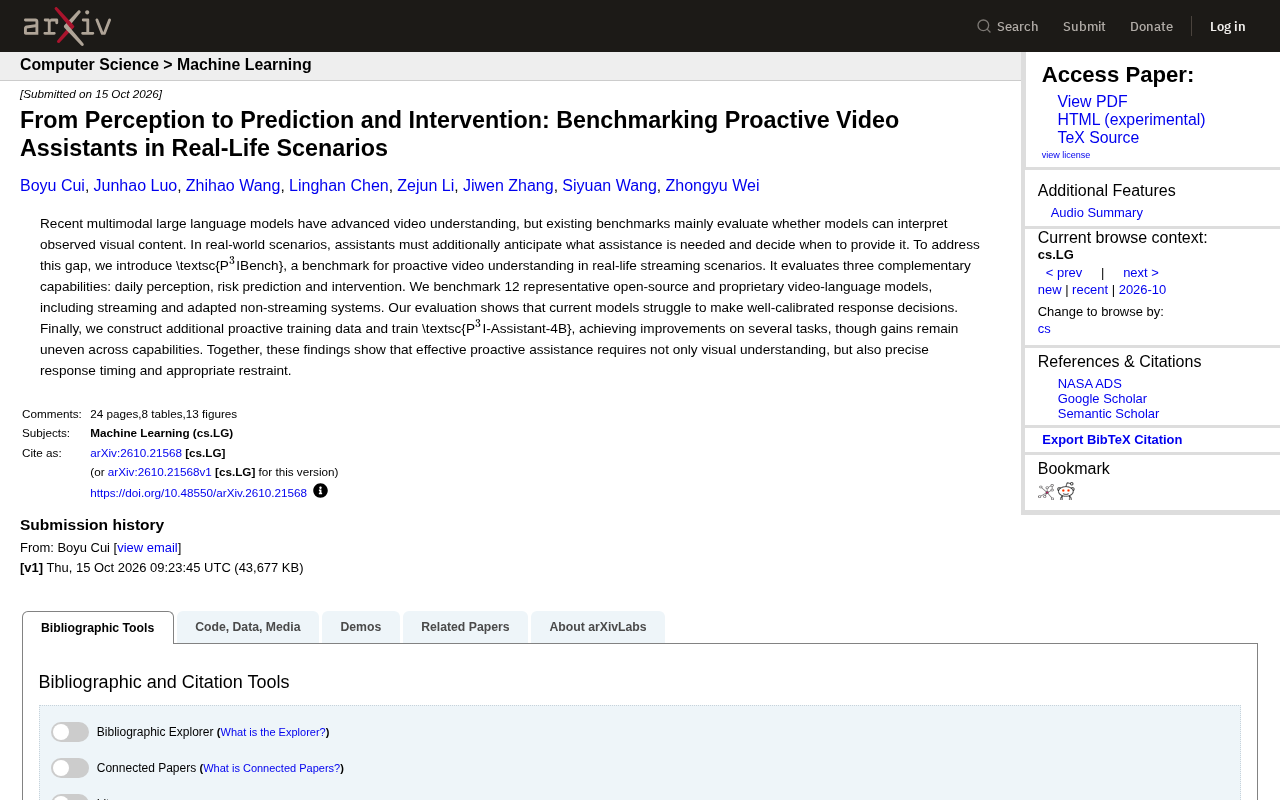Click the arXiv logo

click(67, 26)
